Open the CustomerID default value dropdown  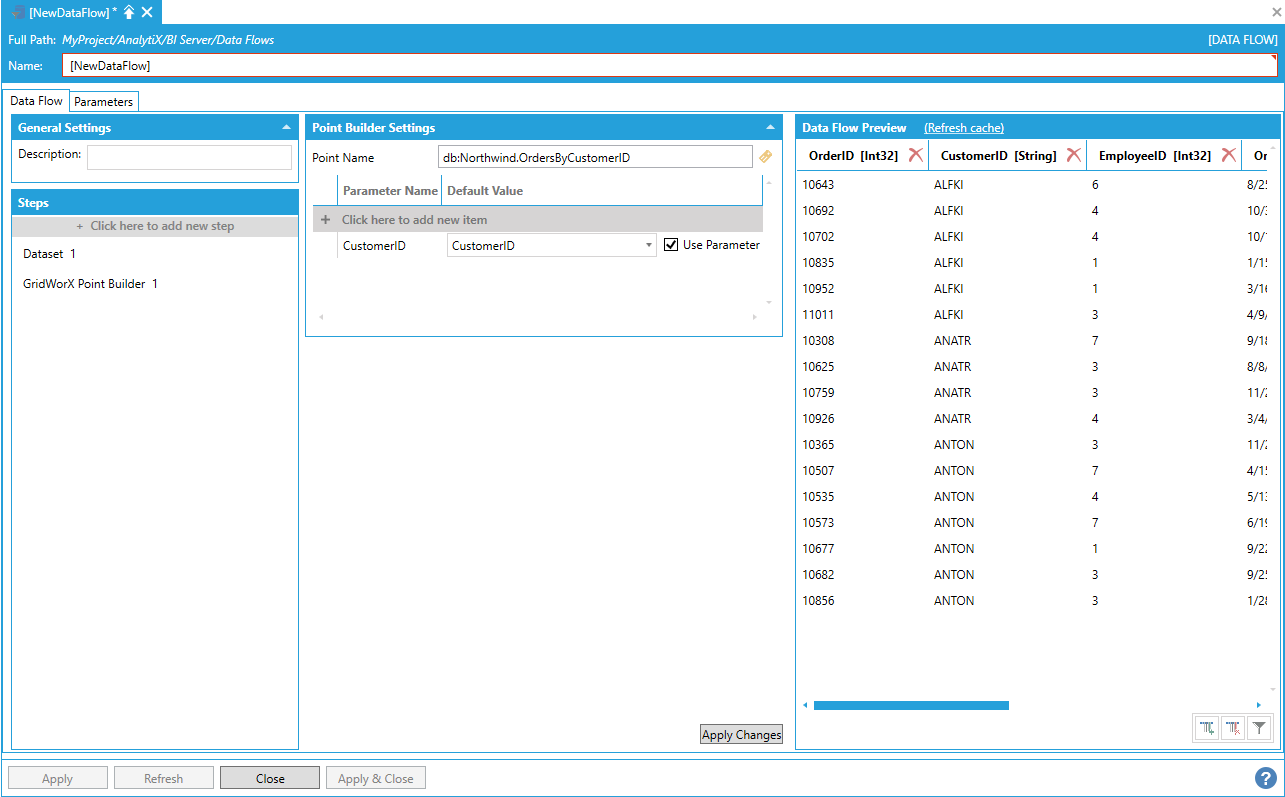(649, 245)
